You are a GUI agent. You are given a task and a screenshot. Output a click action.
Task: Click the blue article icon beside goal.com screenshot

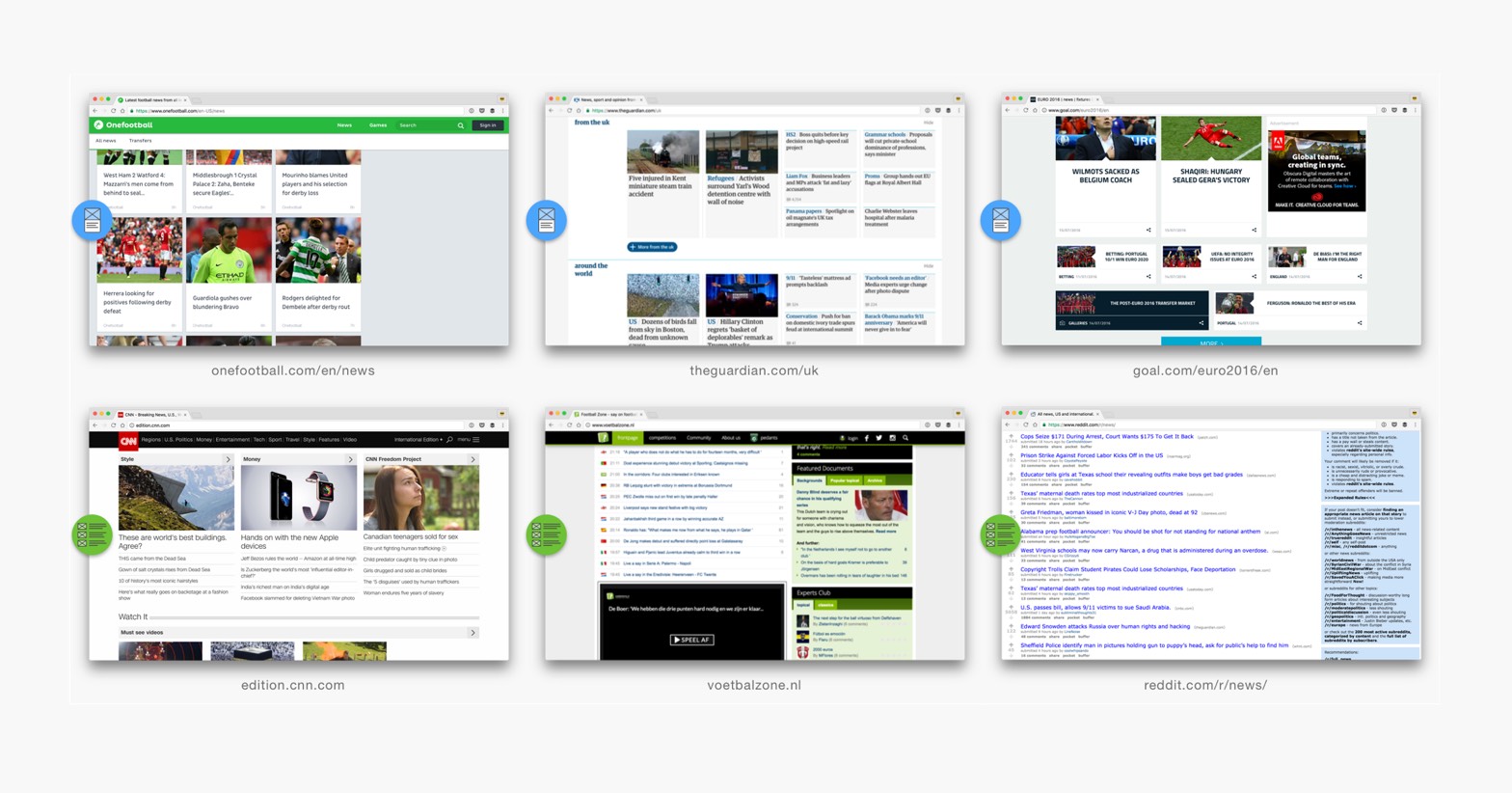(x=1001, y=221)
